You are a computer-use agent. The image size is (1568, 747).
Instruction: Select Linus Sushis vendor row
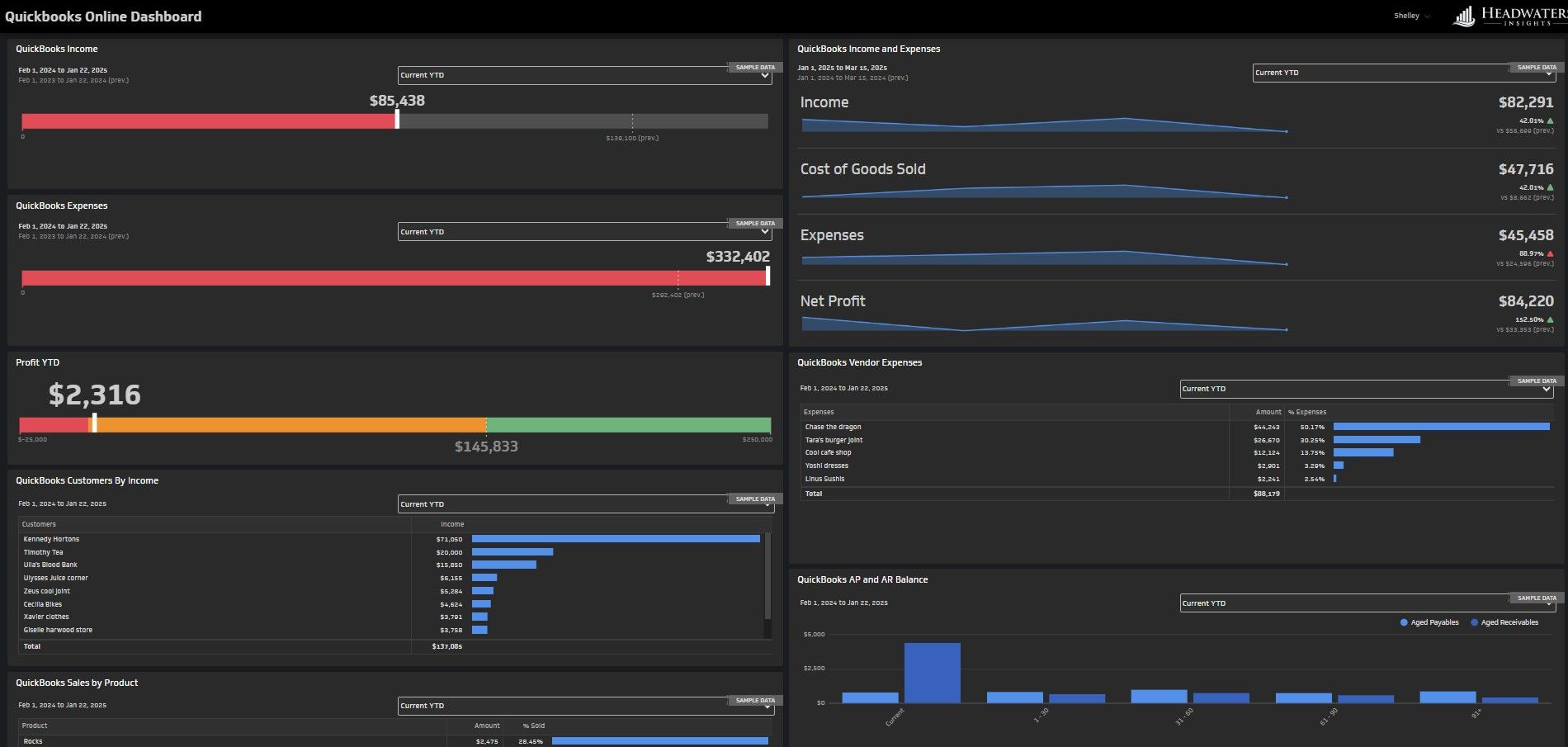1177,479
